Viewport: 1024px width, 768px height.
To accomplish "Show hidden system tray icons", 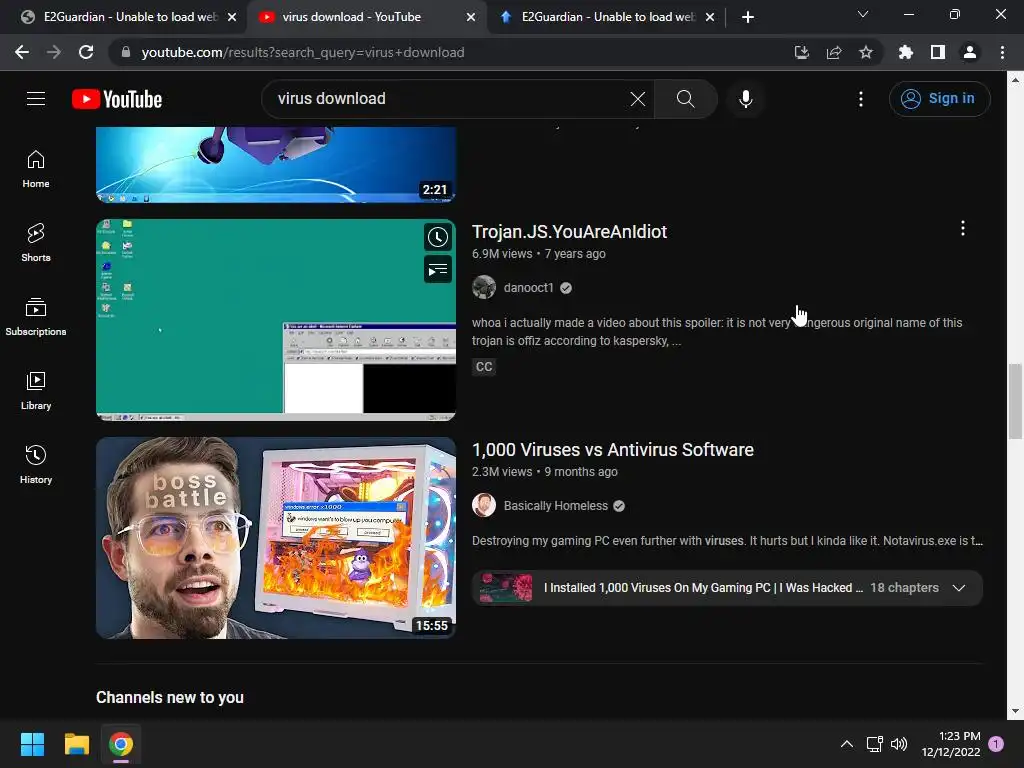I will tap(846, 744).
